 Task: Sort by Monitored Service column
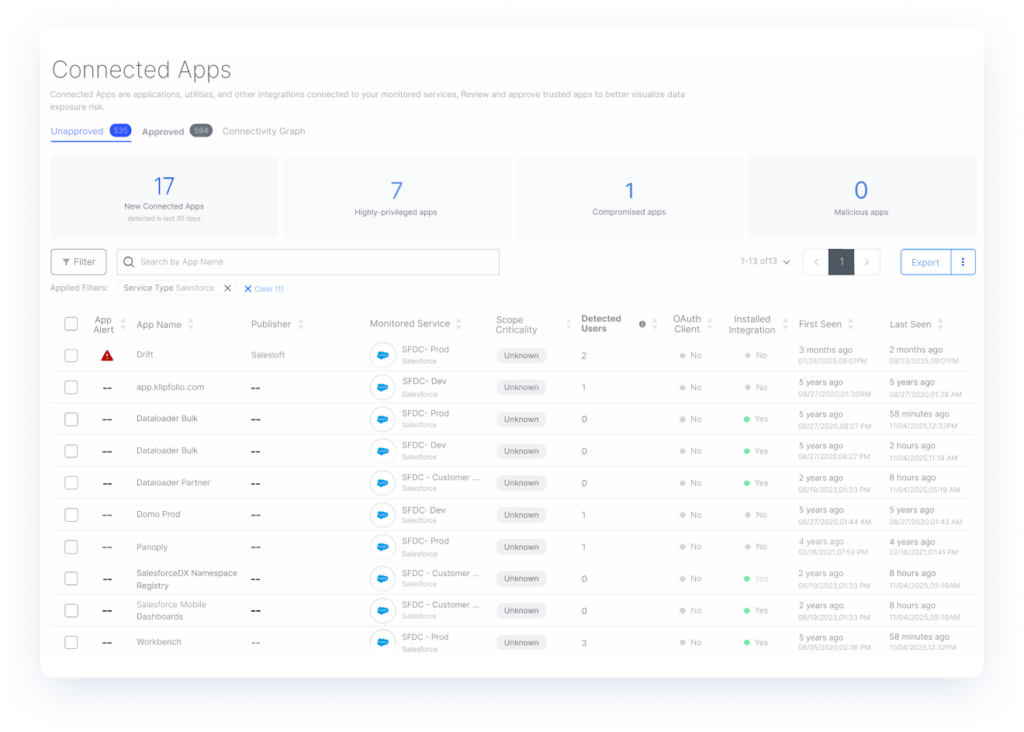(459, 324)
